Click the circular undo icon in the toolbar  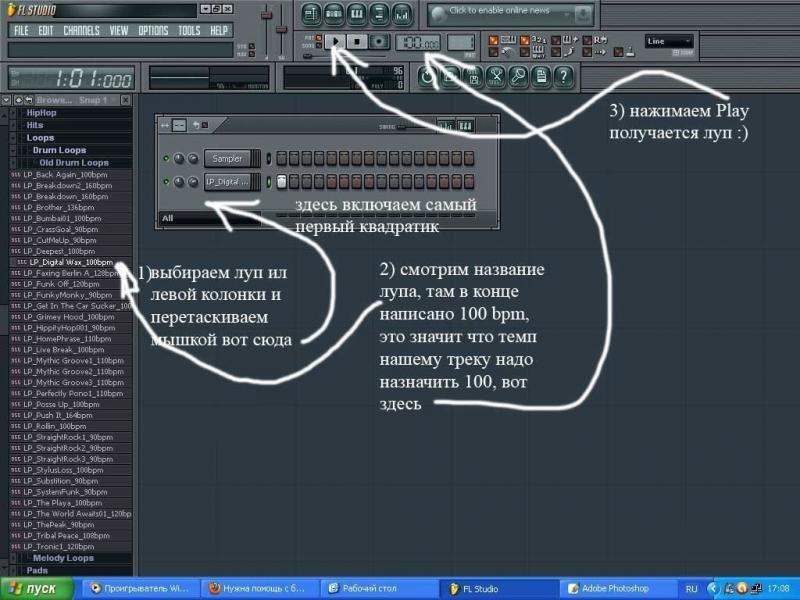[x=427, y=76]
